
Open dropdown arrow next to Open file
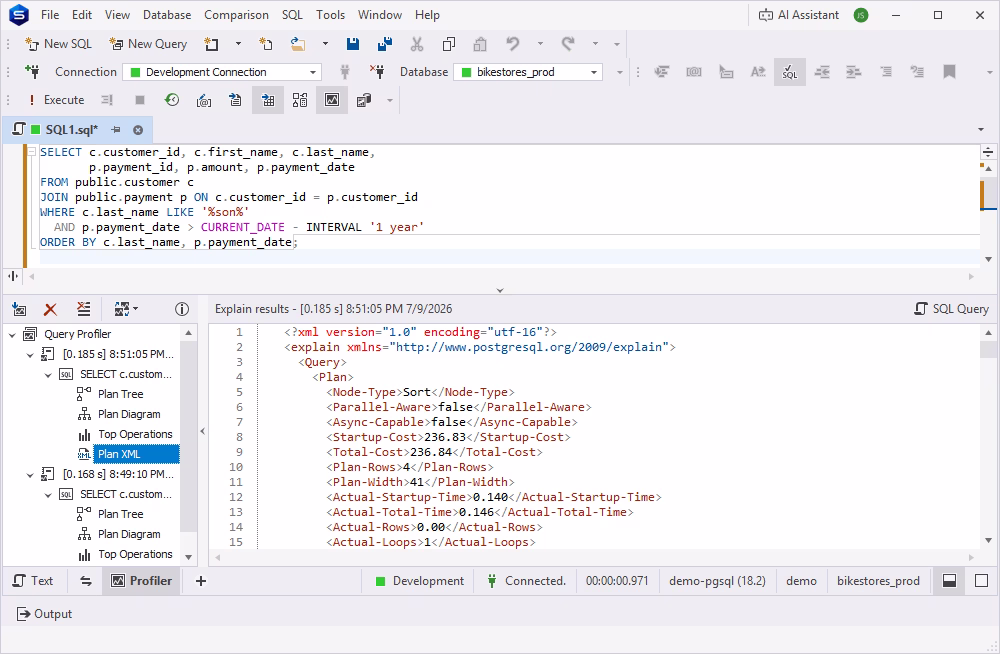point(325,43)
